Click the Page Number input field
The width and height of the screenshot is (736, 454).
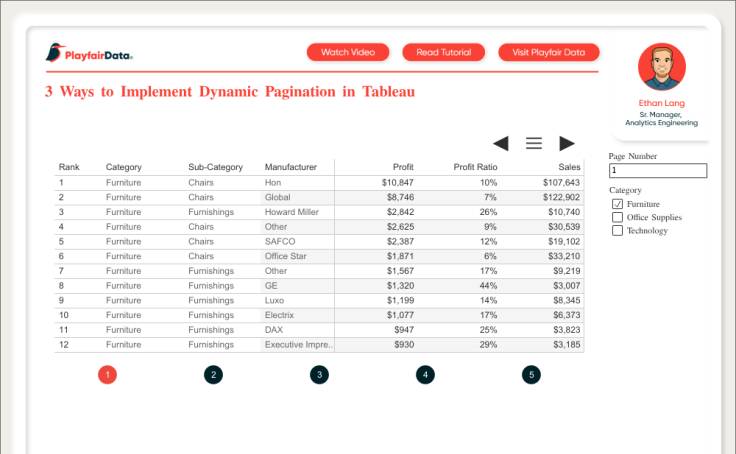(657, 171)
